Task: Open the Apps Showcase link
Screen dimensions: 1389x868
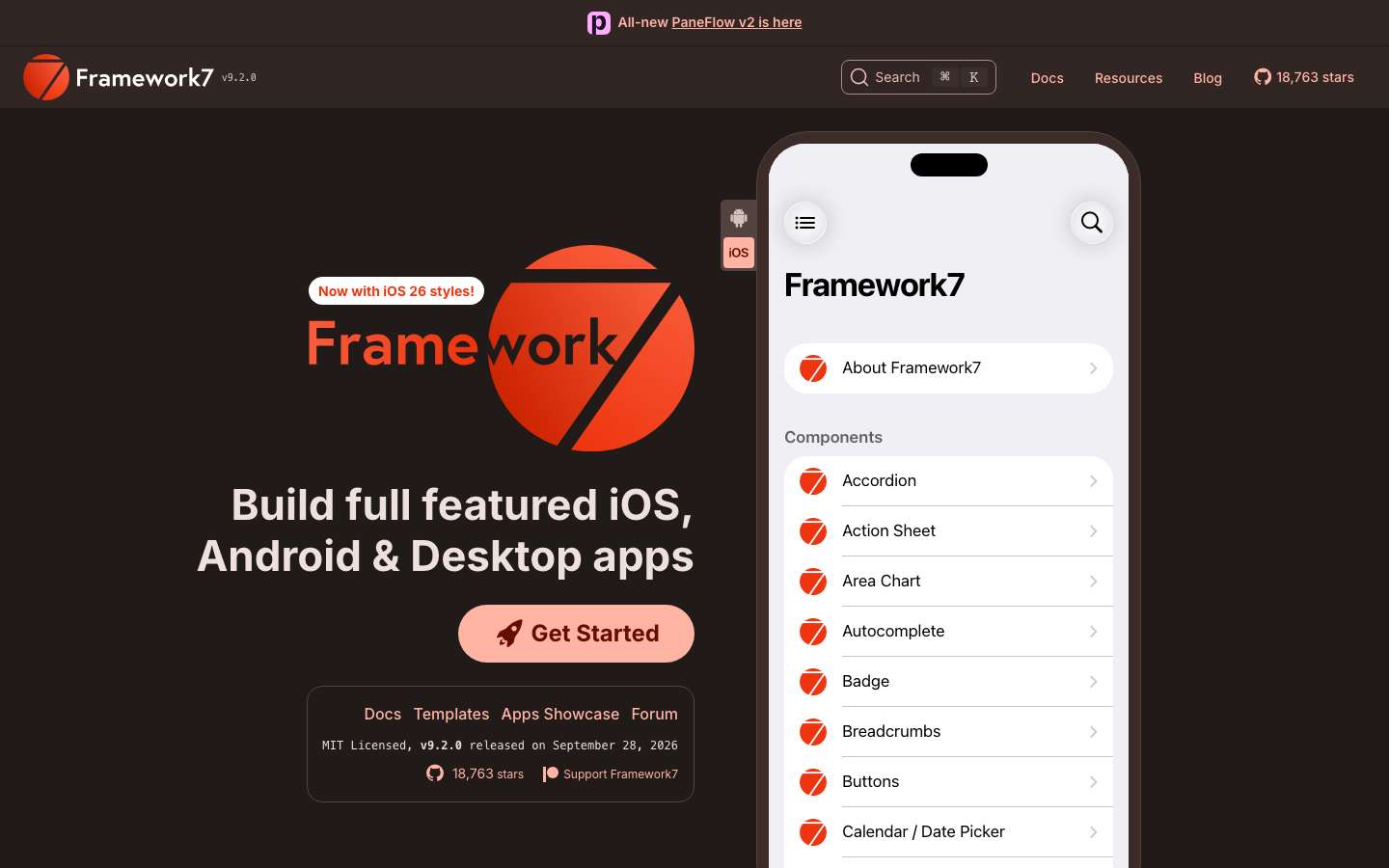Action: (x=560, y=714)
